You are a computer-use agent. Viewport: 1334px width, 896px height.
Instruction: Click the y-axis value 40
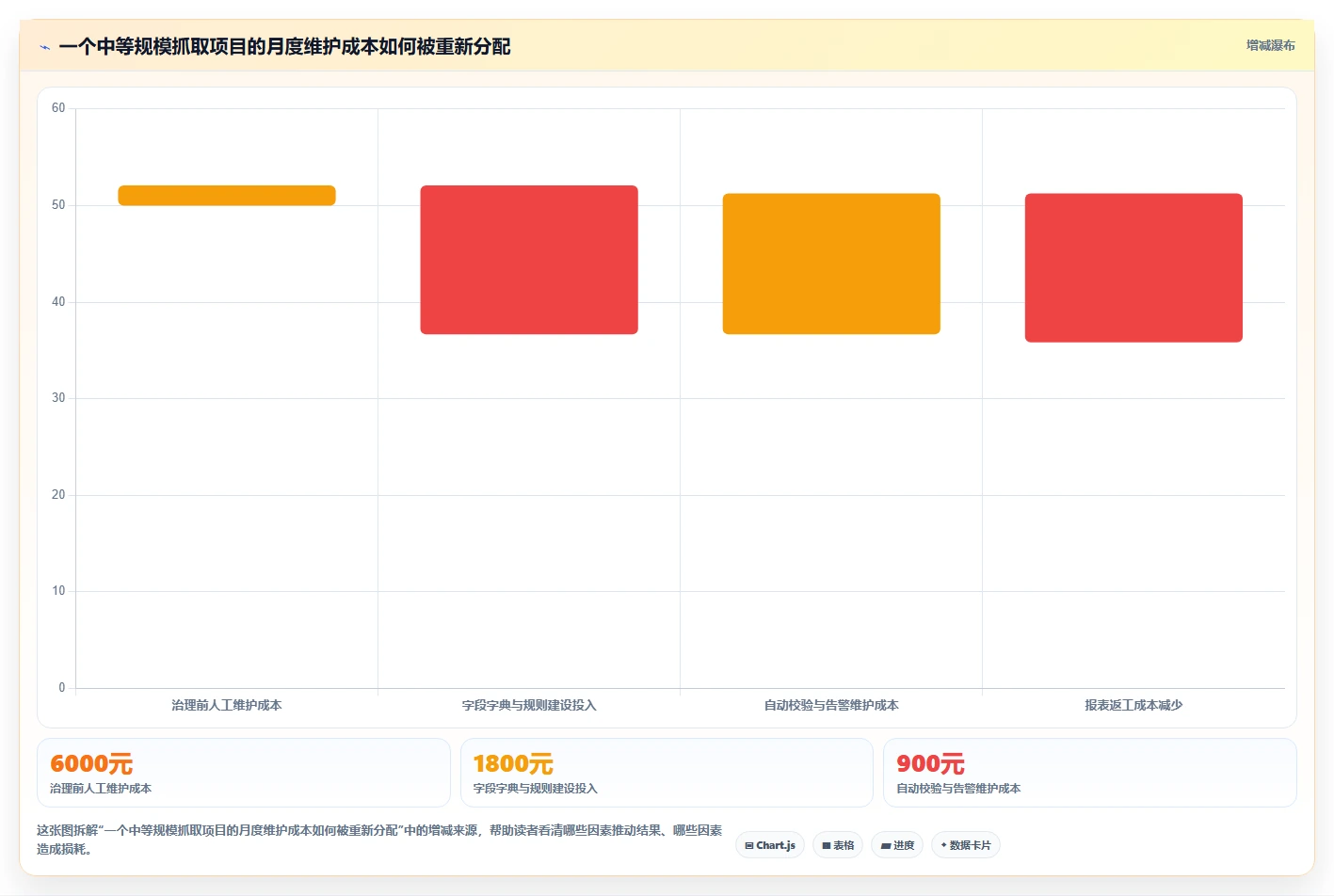coord(58,302)
